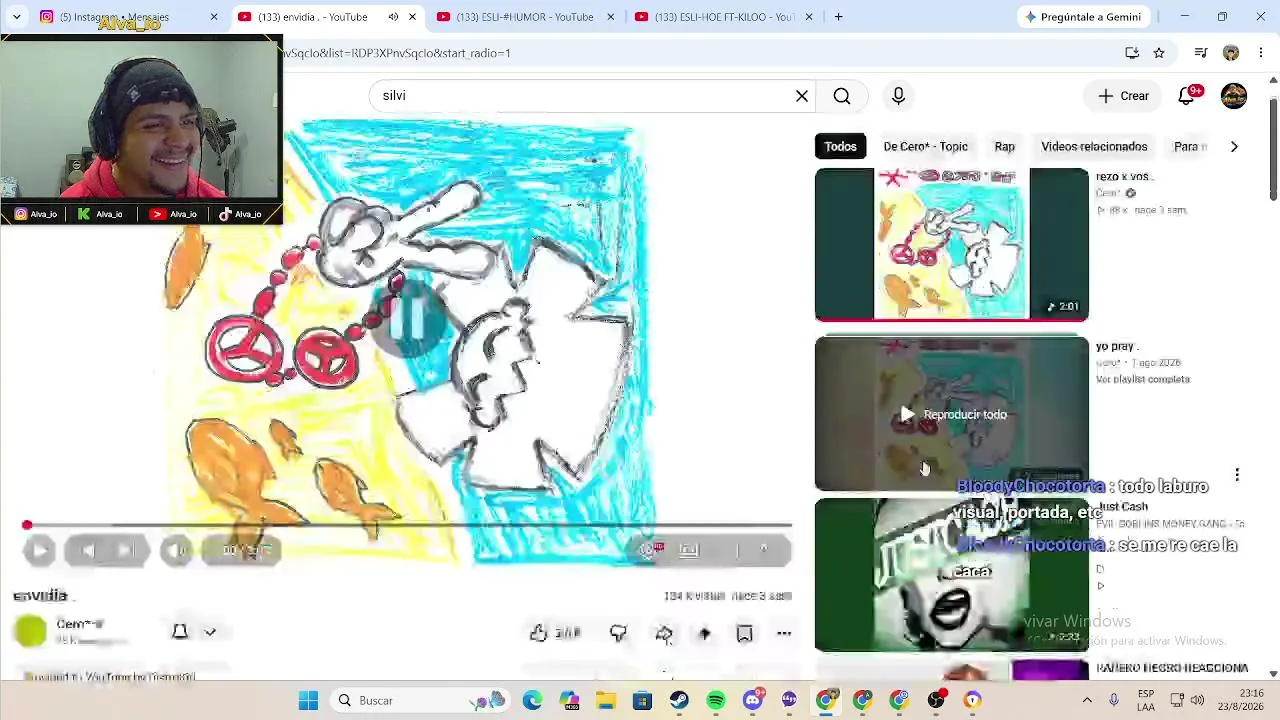Viewport: 1280px width, 720px height.
Task: Open the ESP LAA language switcher
Action: [1146, 701]
